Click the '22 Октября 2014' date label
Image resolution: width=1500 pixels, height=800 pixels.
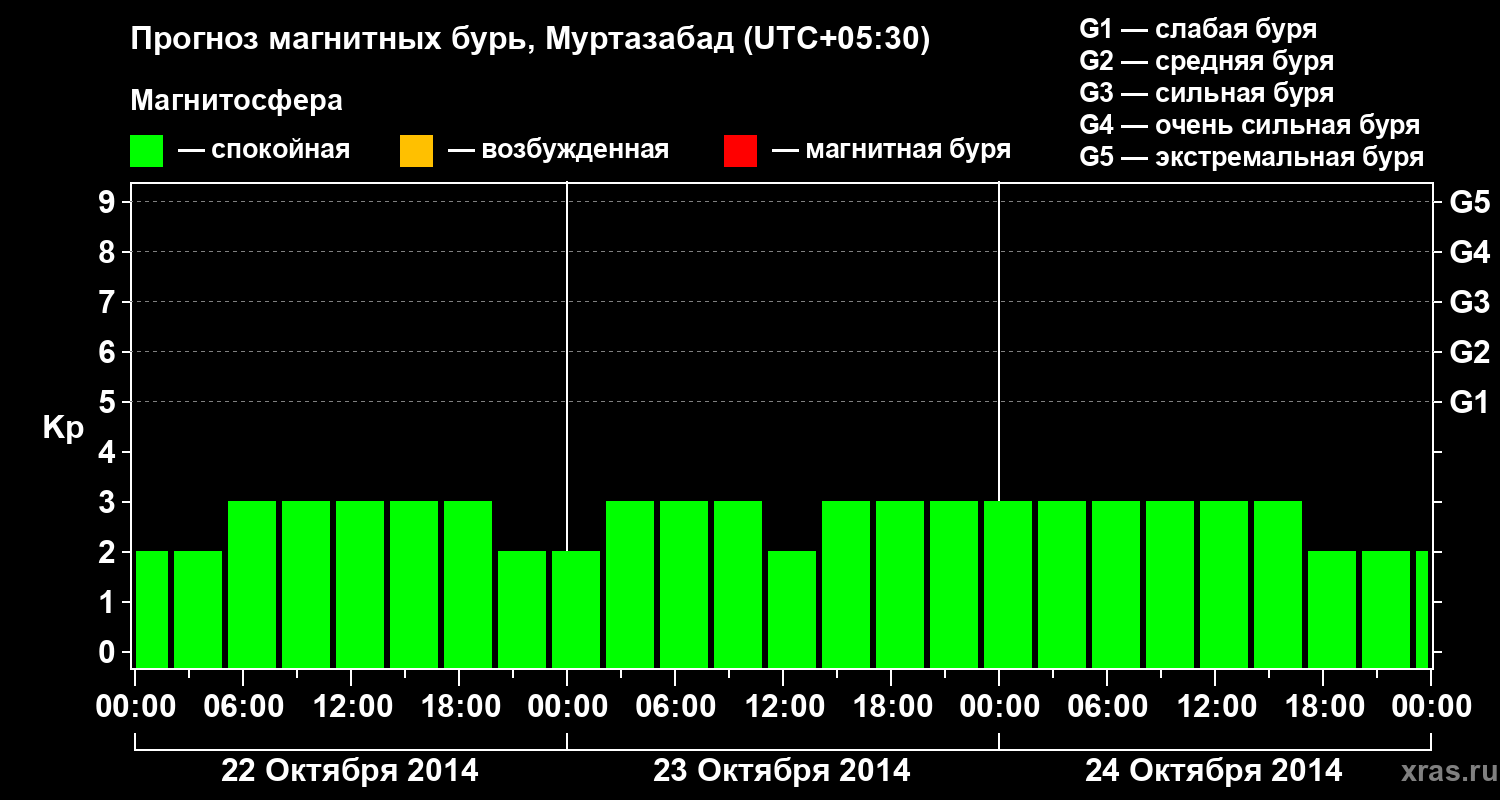click(x=350, y=771)
